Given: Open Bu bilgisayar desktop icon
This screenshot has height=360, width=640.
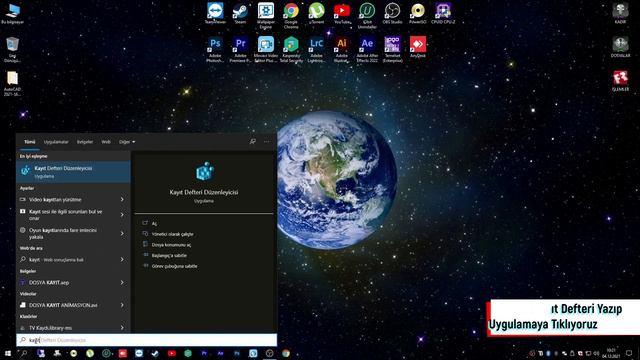Looking at the screenshot, I should point(12,13).
